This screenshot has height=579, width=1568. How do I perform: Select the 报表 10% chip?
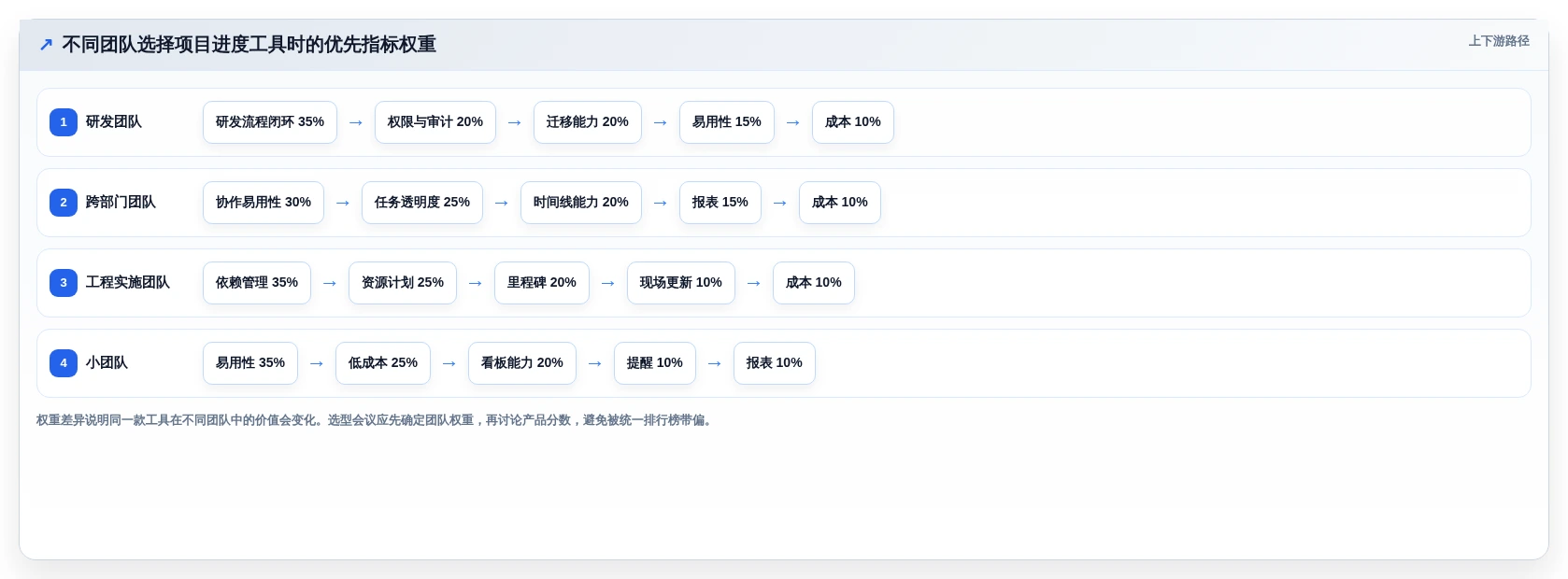[775, 363]
